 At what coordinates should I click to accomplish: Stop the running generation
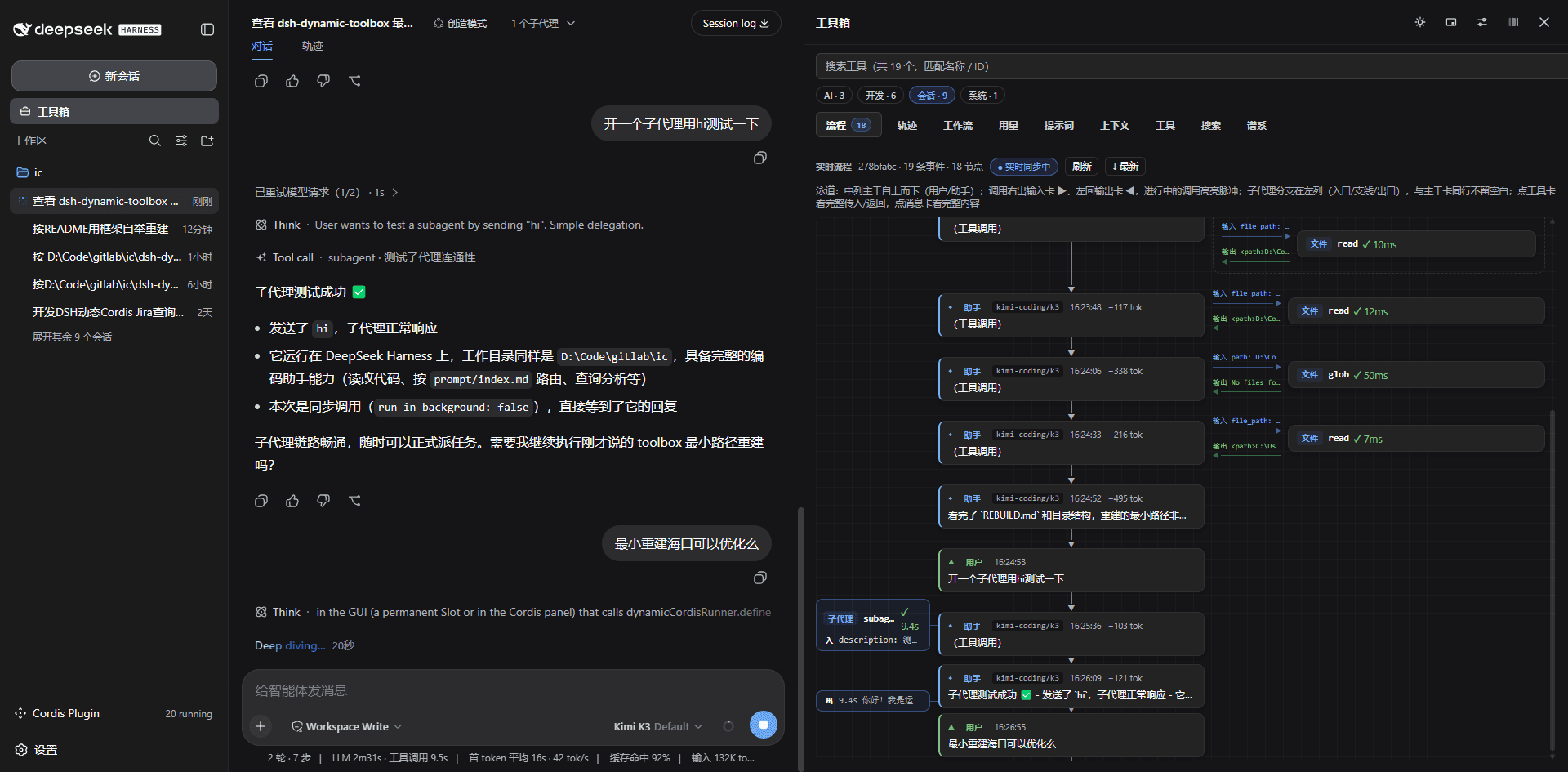764,725
